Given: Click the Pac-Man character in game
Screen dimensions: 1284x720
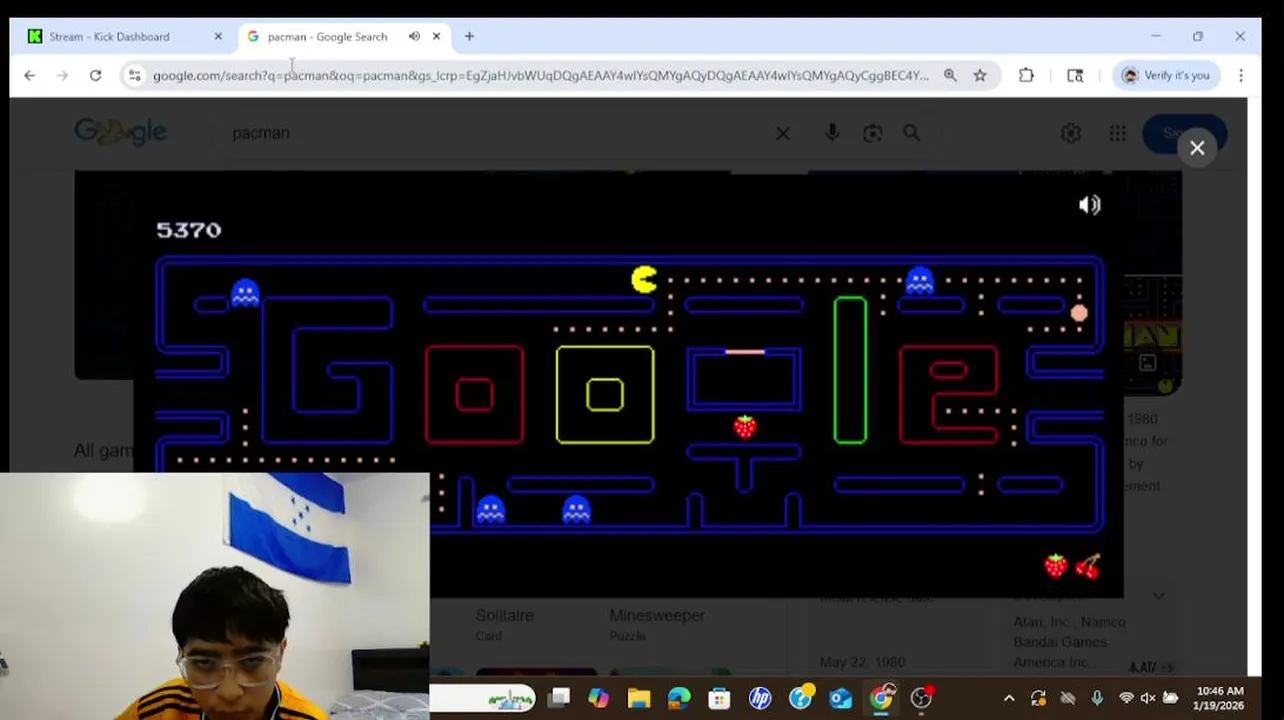Looking at the screenshot, I should (645, 279).
